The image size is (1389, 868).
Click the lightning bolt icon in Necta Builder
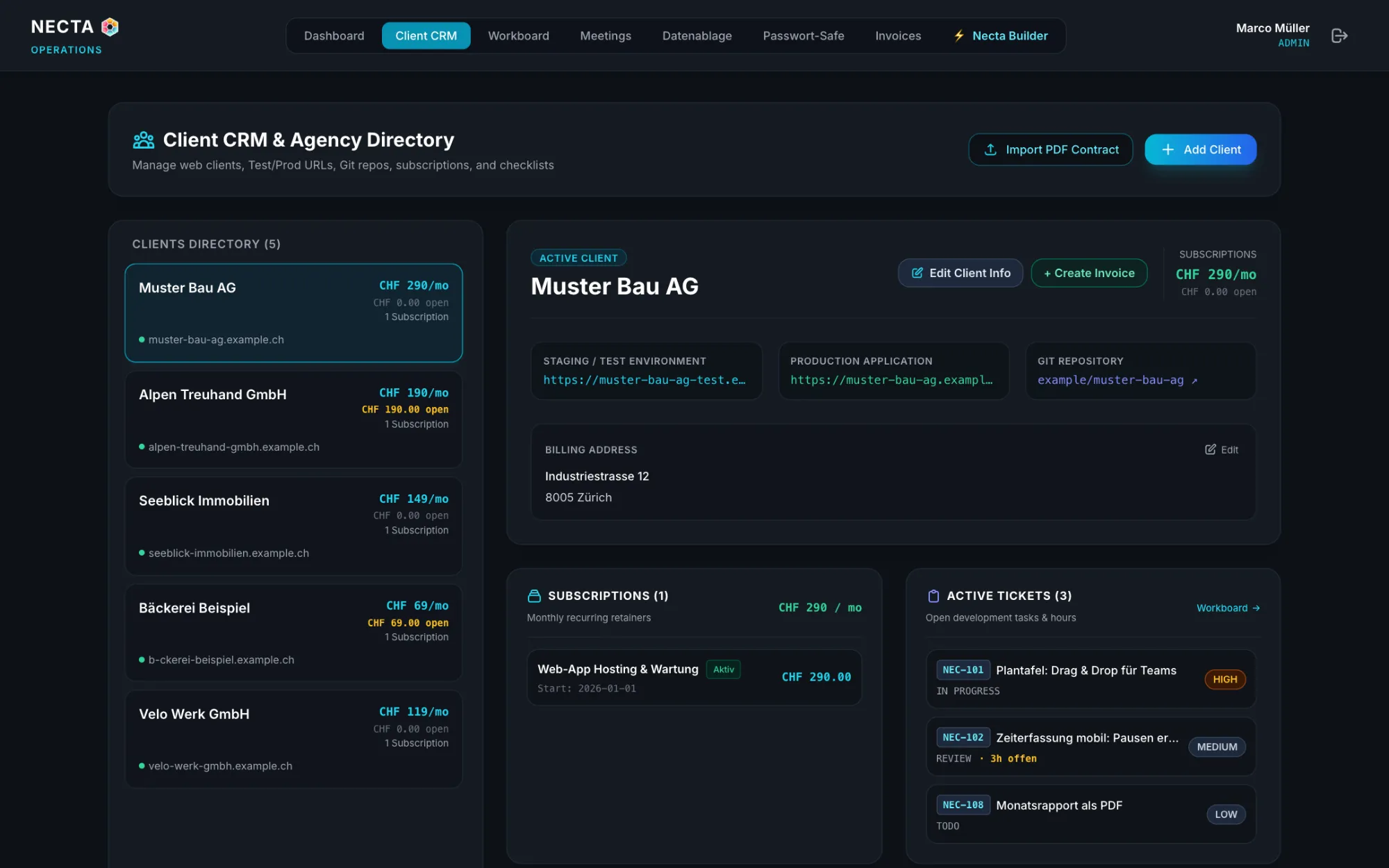pos(959,35)
